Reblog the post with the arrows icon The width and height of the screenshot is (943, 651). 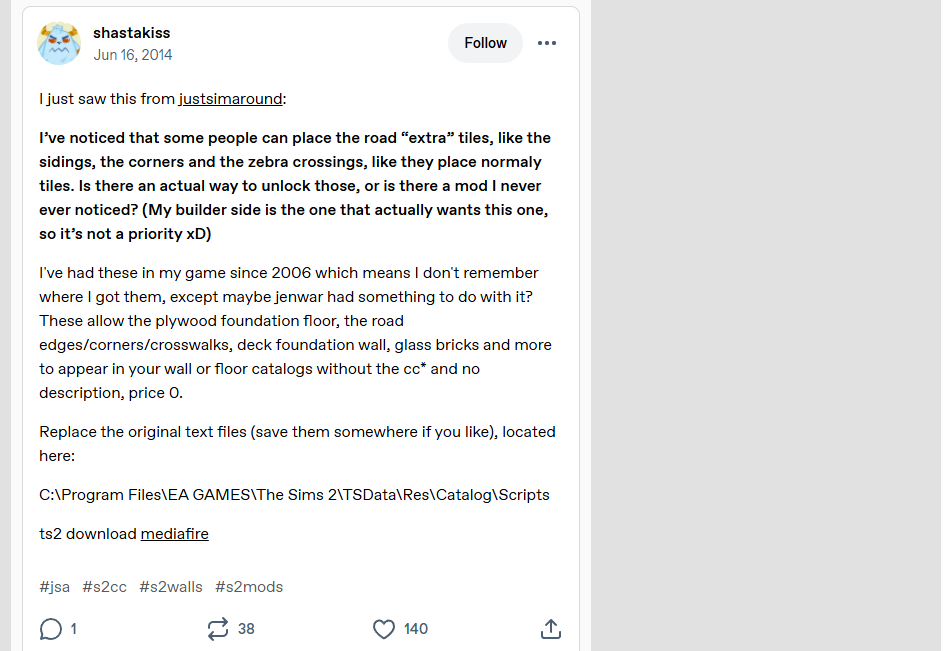point(217,629)
